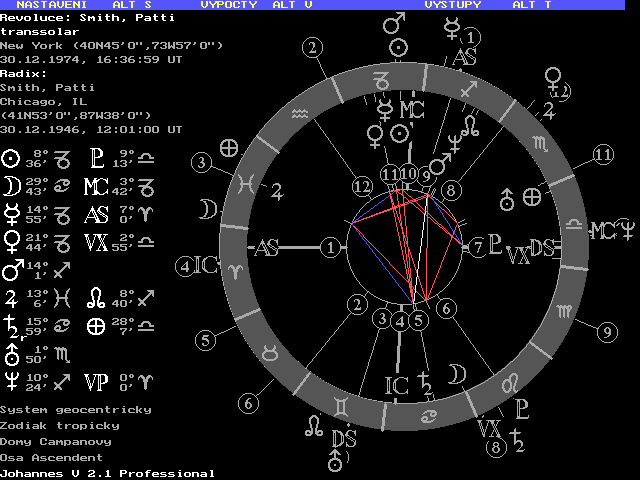Click the Mars symbol in the left table
This screenshot has height=480, width=640.
pyautogui.click(x=11, y=270)
